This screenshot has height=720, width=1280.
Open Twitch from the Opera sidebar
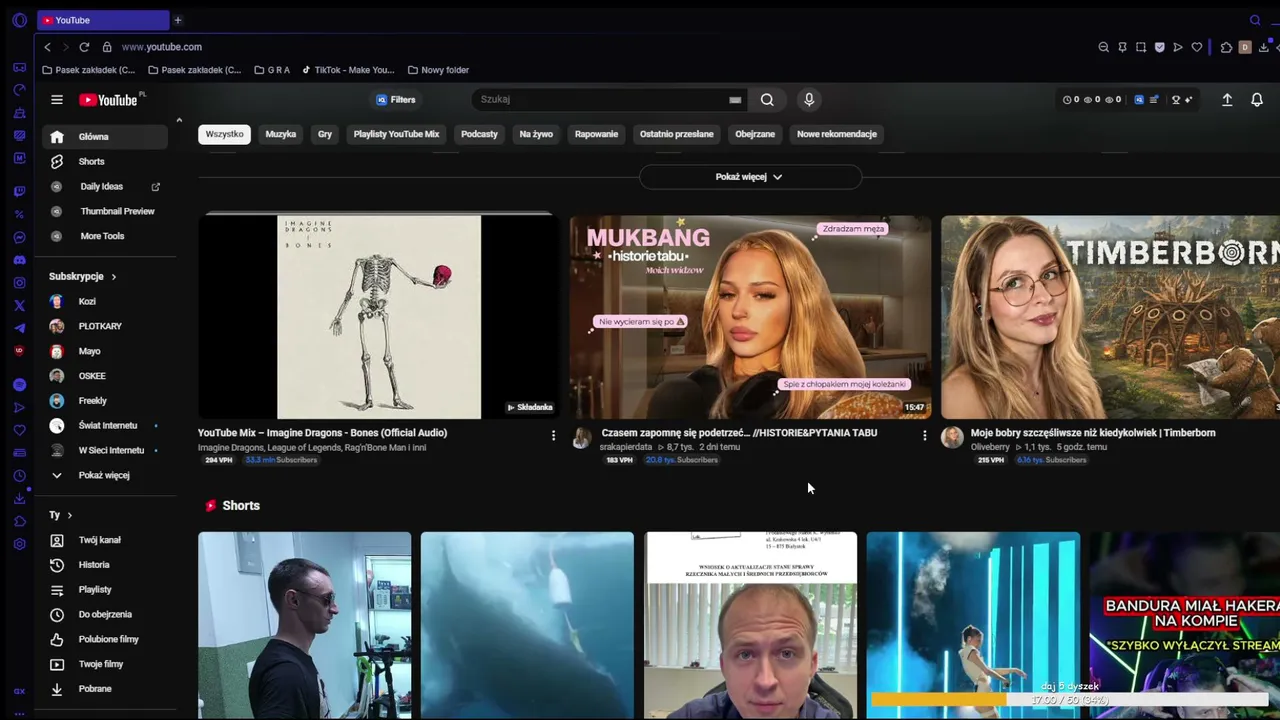19,191
